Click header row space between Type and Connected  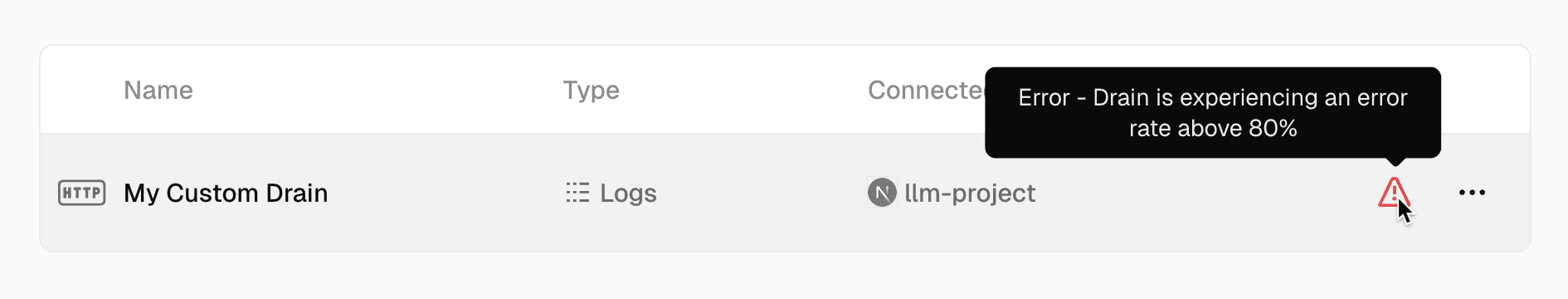(x=743, y=90)
